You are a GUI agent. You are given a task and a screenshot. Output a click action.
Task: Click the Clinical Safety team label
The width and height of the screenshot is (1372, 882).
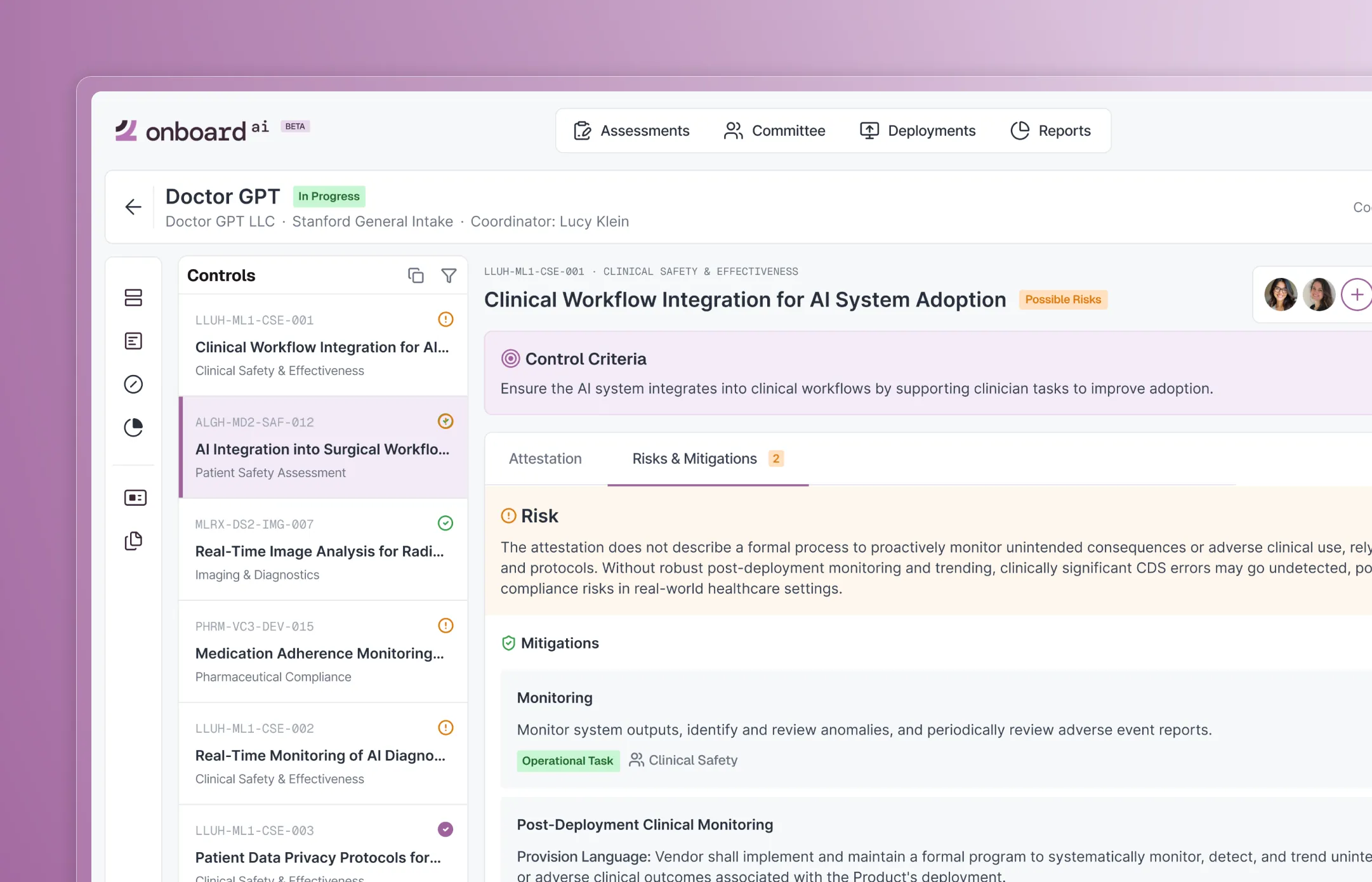click(x=683, y=760)
